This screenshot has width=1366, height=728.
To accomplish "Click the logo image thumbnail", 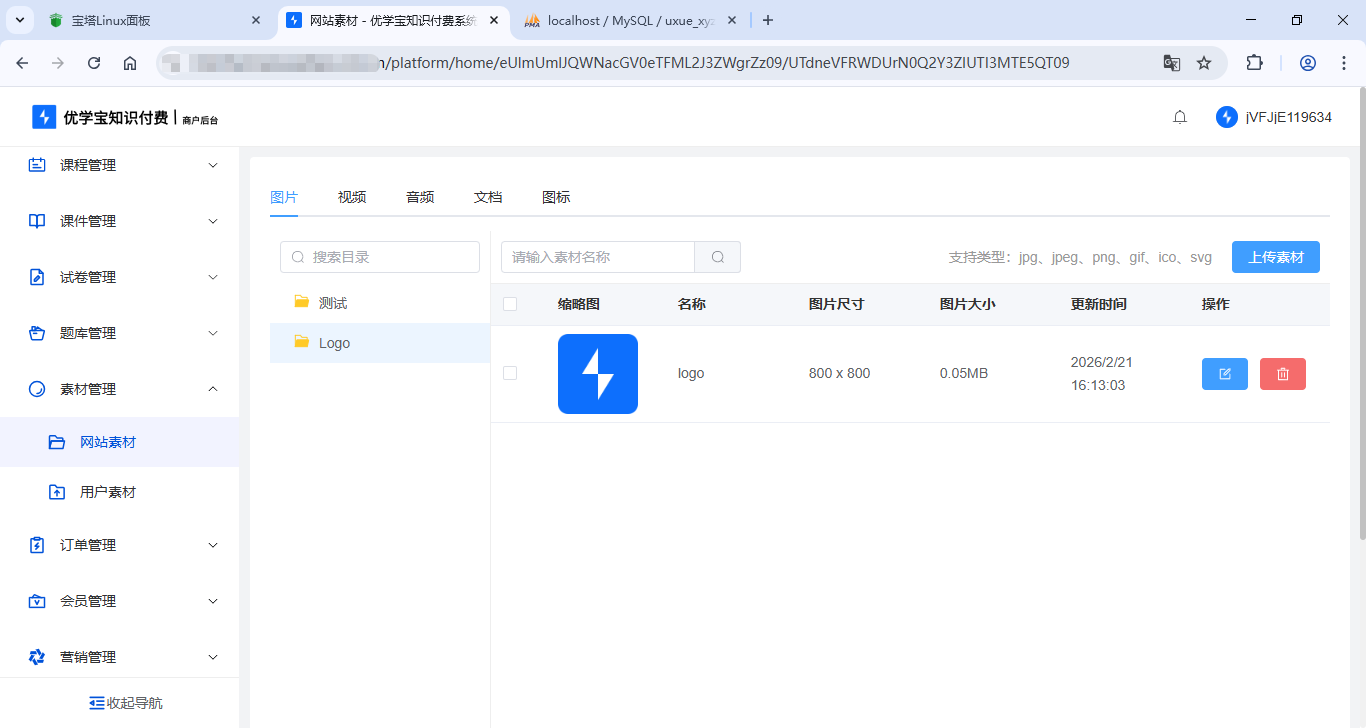I will click(x=597, y=373).
